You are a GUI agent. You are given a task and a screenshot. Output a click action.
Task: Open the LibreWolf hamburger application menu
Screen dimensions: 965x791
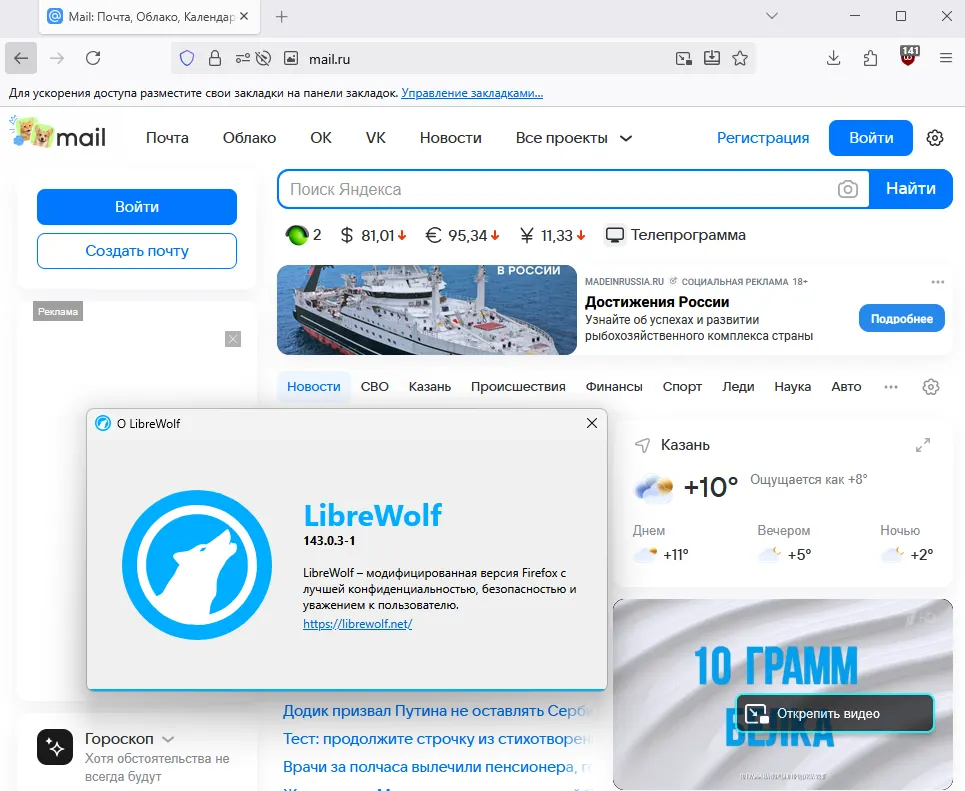(x=946, y=58)
